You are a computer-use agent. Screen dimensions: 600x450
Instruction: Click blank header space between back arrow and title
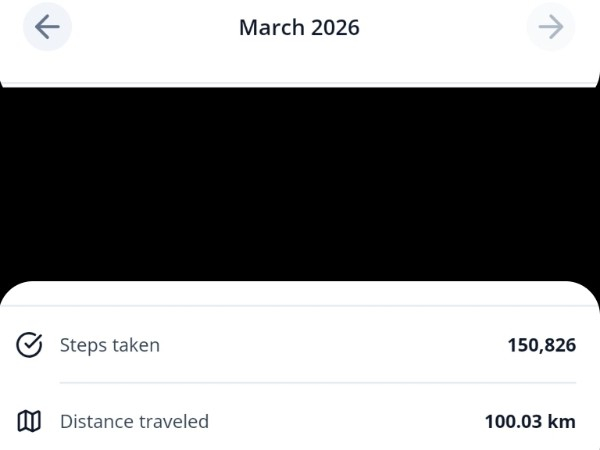point(150,27)
